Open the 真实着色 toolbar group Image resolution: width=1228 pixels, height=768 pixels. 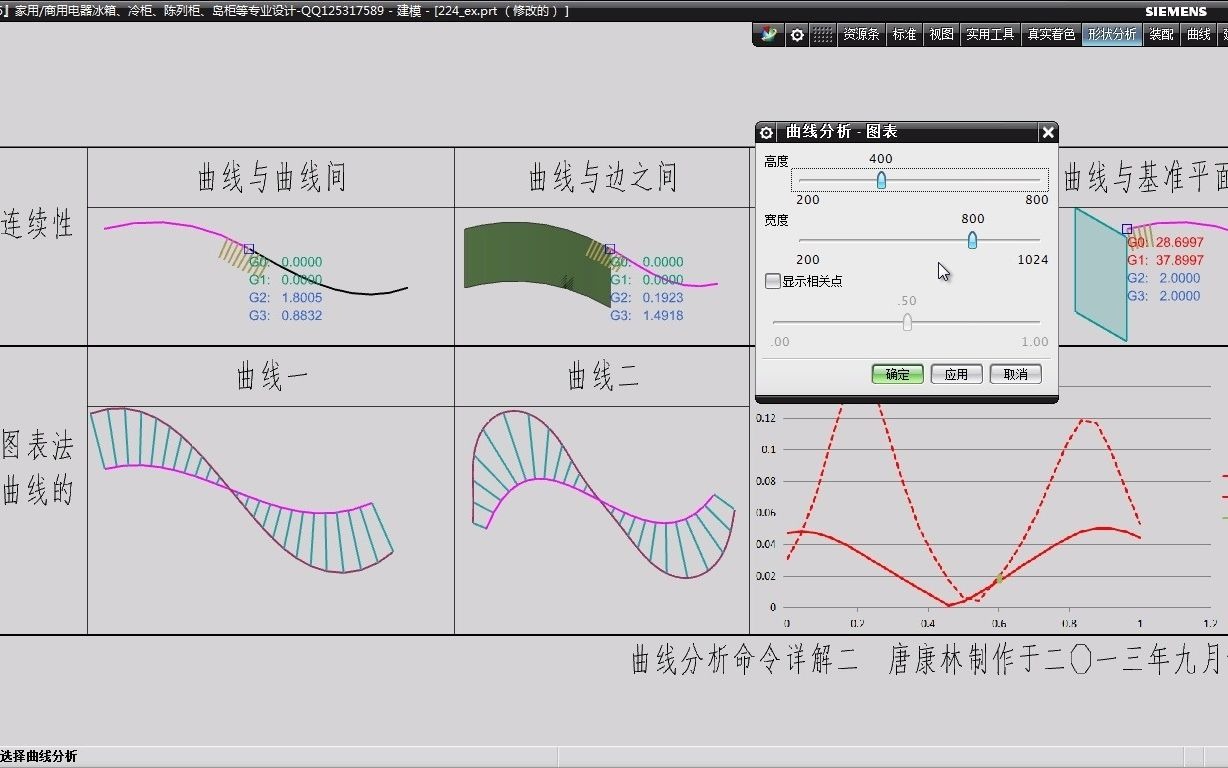1050,34
